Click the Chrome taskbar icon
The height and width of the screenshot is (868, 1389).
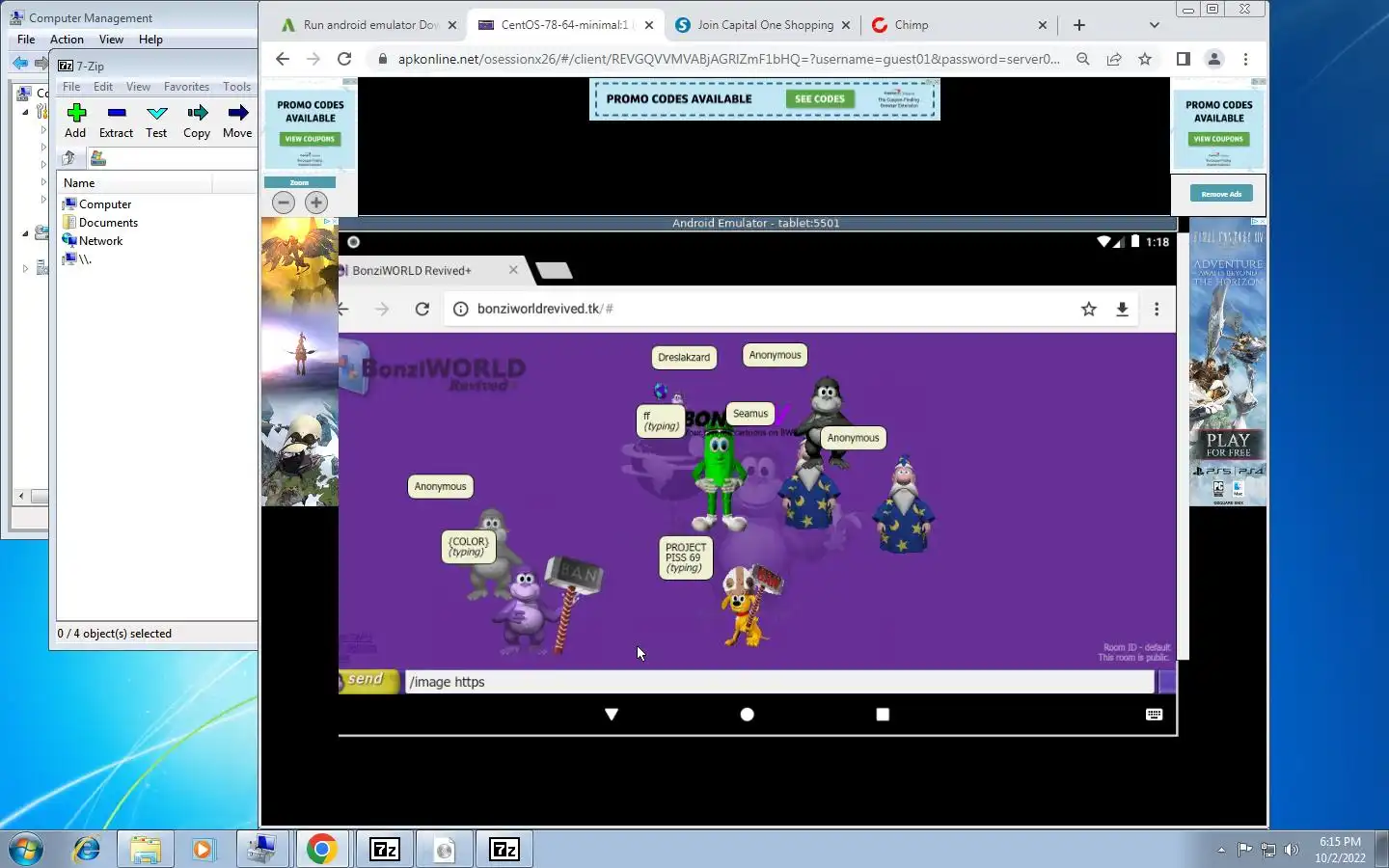click(x=321, y=850)
